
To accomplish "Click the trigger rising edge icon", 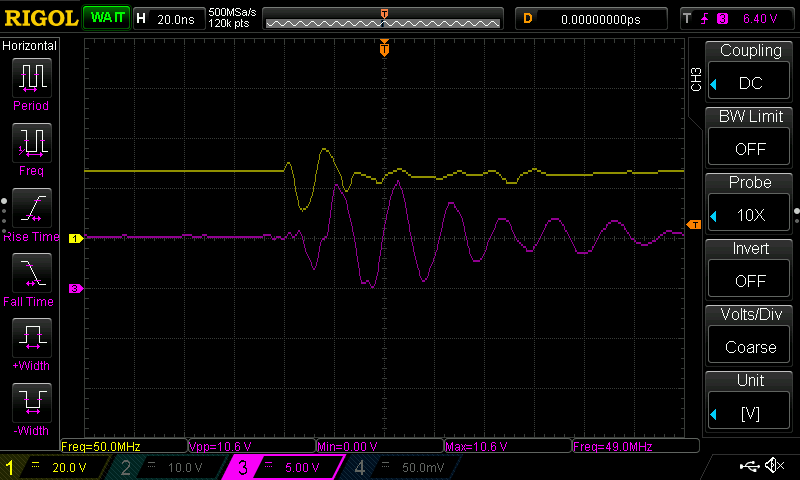I will click(705, 19).
